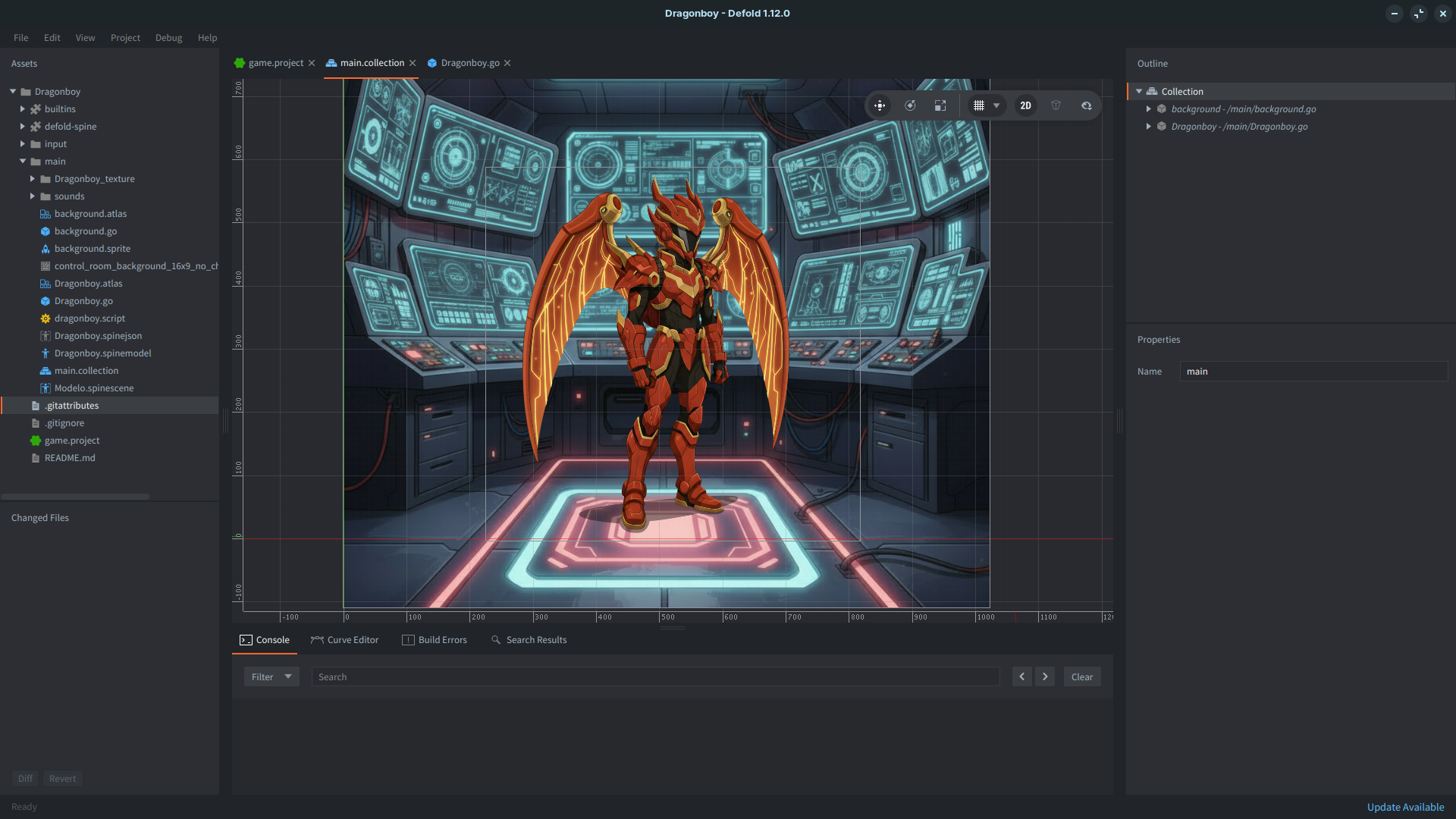Viewport: 1456px width, 819px height.
Task: Switch to the Dragonboy.go tab
Action: (x=469, y=63)
